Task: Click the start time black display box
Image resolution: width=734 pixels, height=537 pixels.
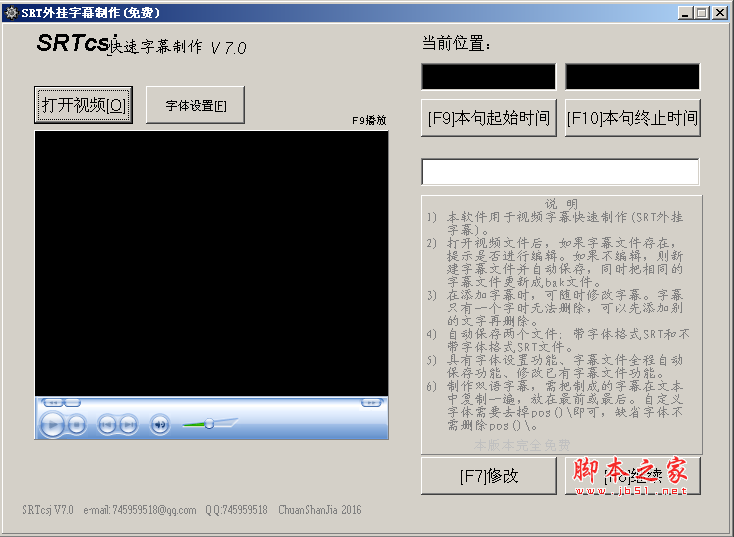Action: [x=489, y=76]
